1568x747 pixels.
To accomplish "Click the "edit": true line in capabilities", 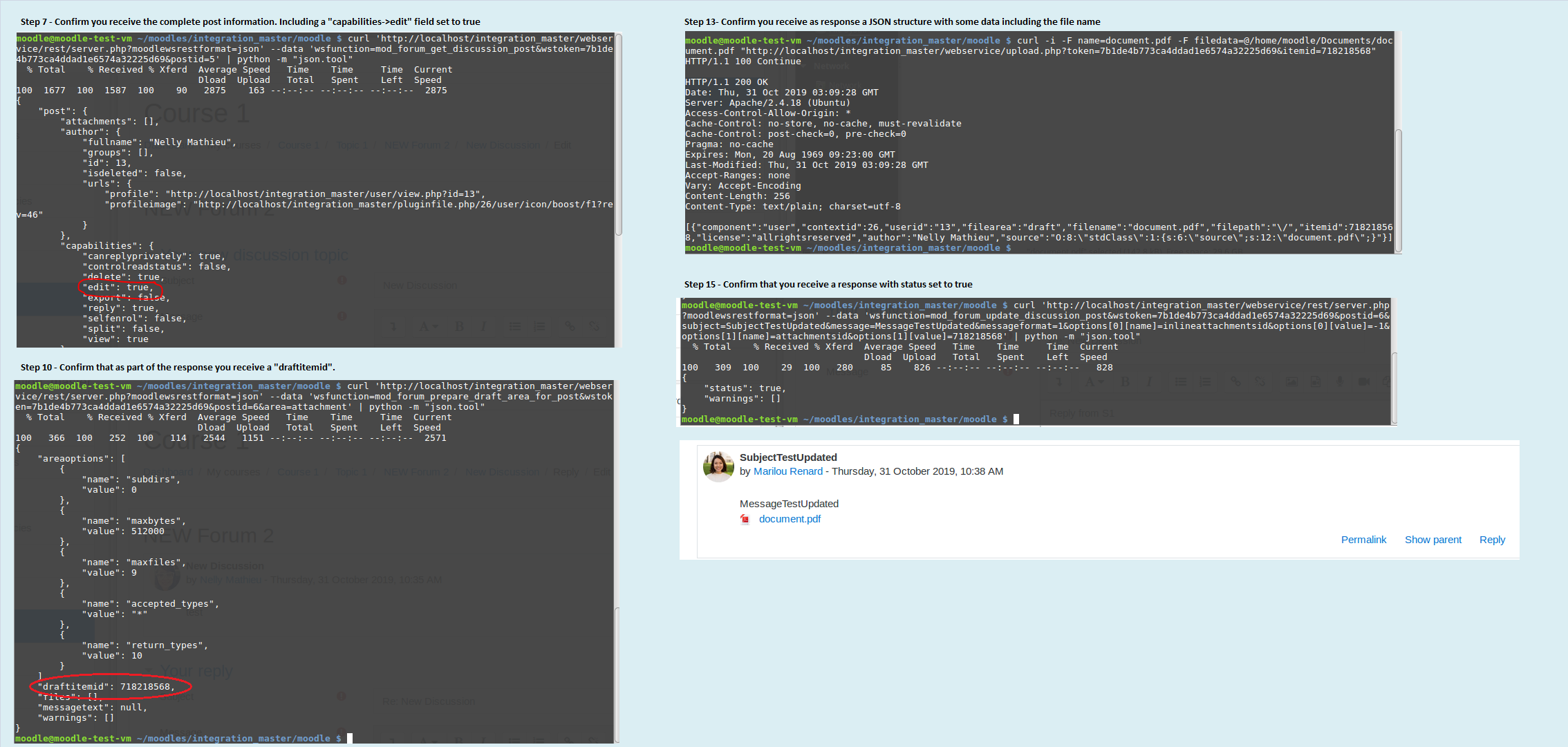I will click(x=117, y=287).
